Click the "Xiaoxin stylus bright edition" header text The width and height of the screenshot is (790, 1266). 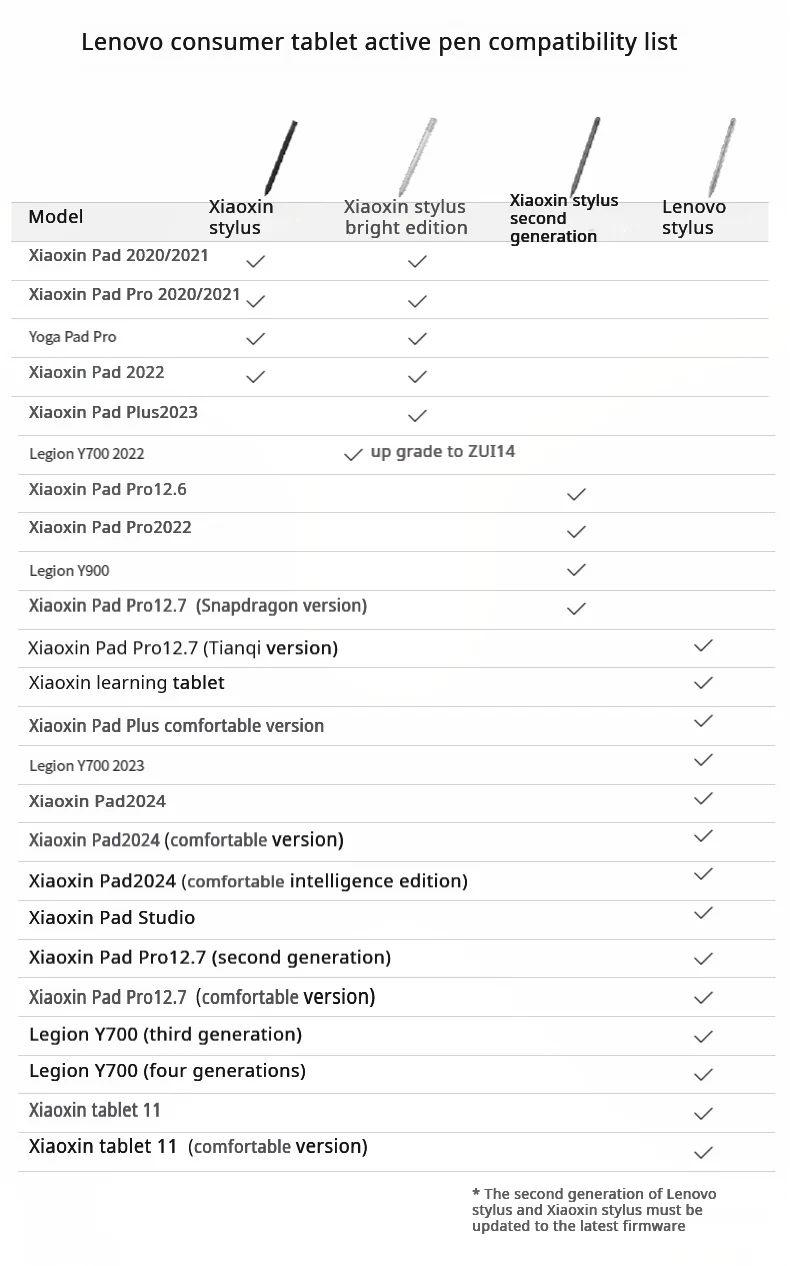tap(405, 217)
